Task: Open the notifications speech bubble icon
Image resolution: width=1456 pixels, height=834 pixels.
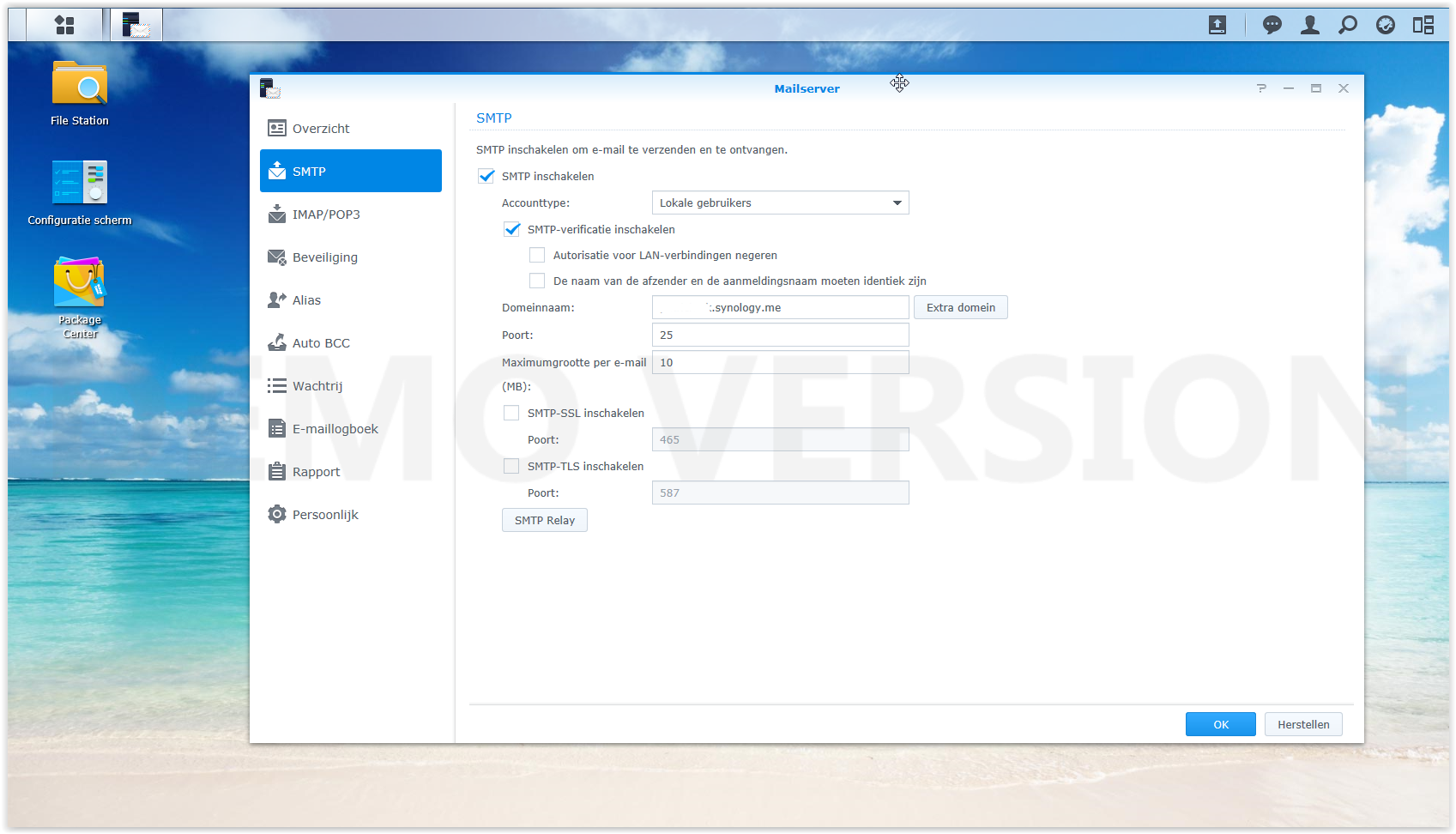Action: tap(1272, 25)
